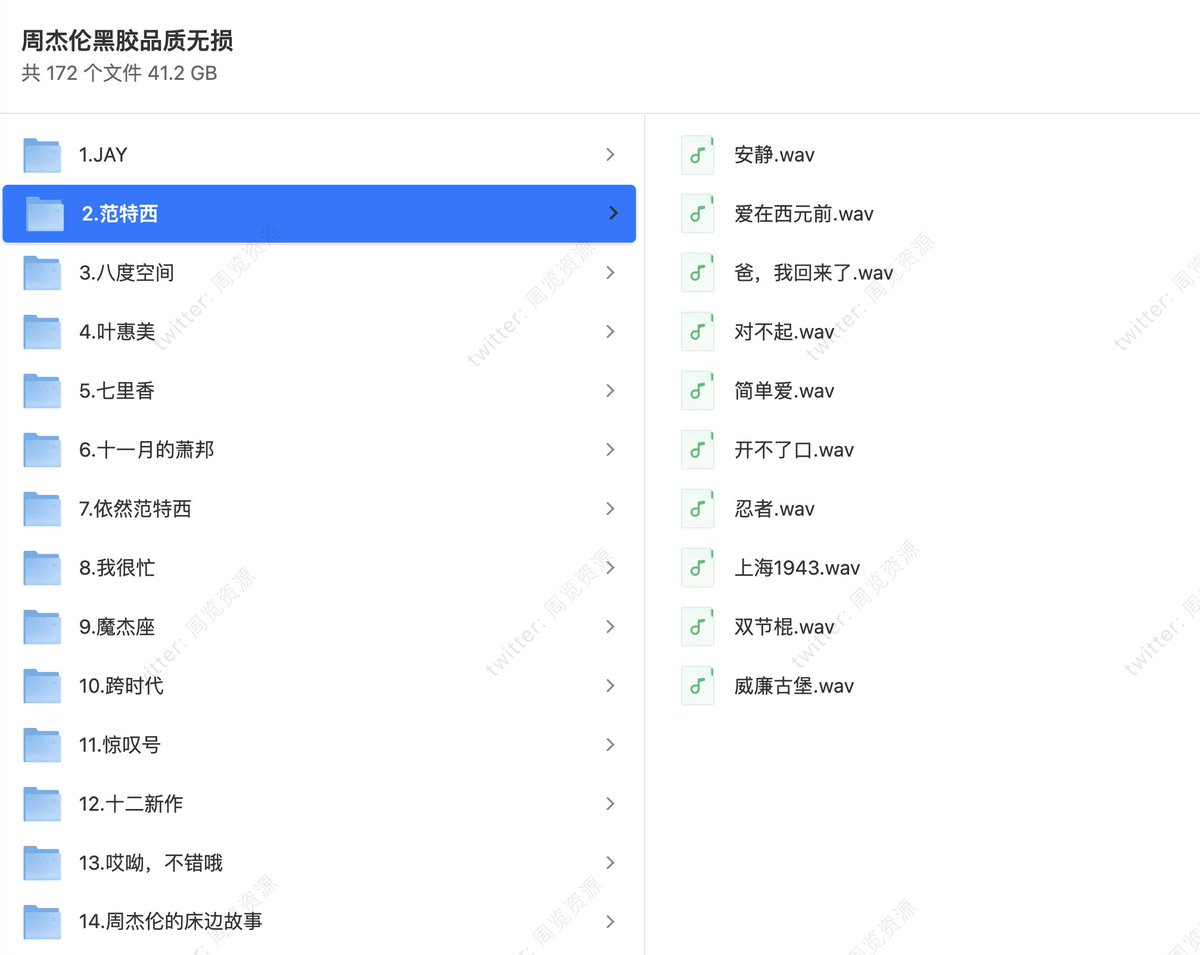The height and width of the screenshot is (955, 1200).
Task: Select the file name 安静.wav
Action: [774, 155]
